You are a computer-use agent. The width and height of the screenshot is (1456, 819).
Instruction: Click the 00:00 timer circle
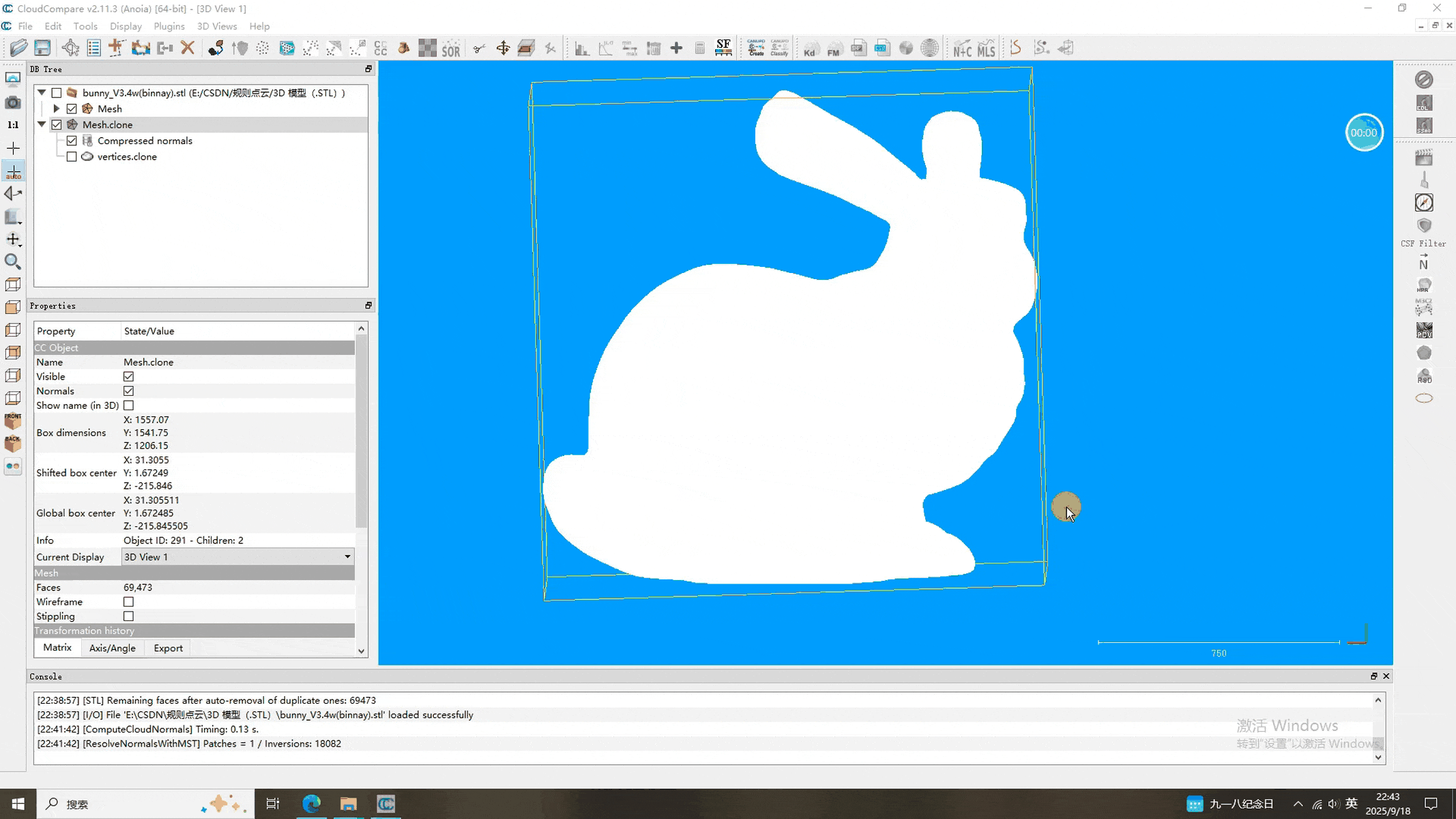(1364, 132)
